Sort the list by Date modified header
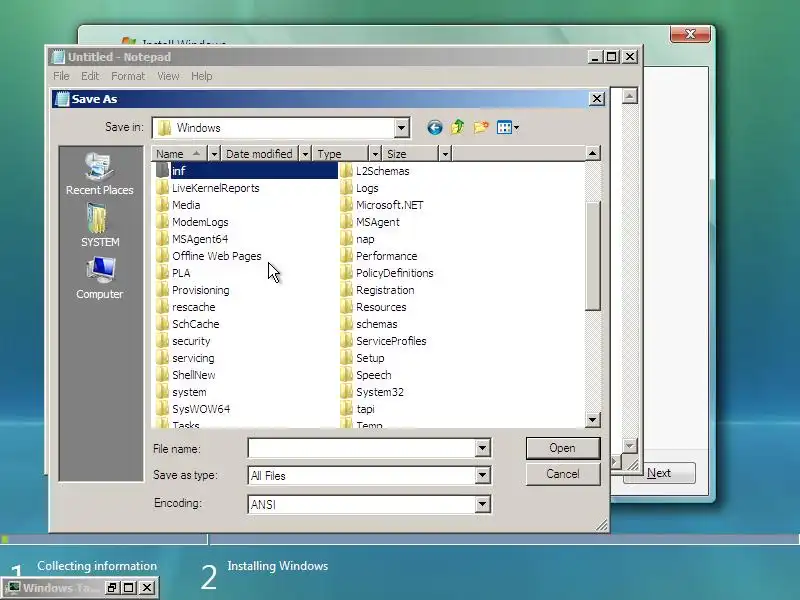Screen dimensions: 800x600 260,154
